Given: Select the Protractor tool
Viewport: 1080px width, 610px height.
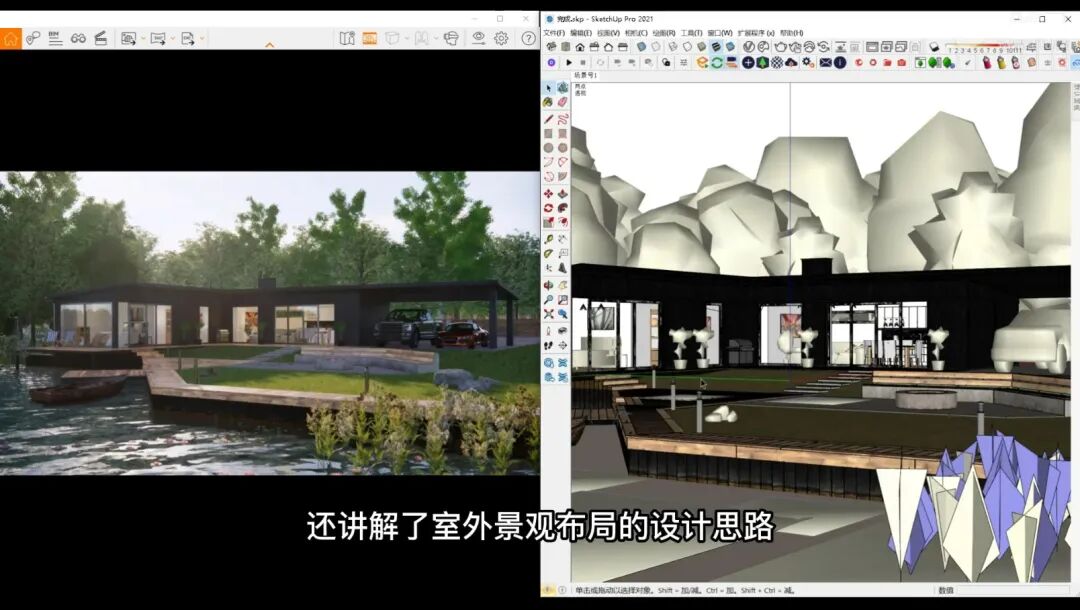Looking at the screenshot, I should coord(548,253).
